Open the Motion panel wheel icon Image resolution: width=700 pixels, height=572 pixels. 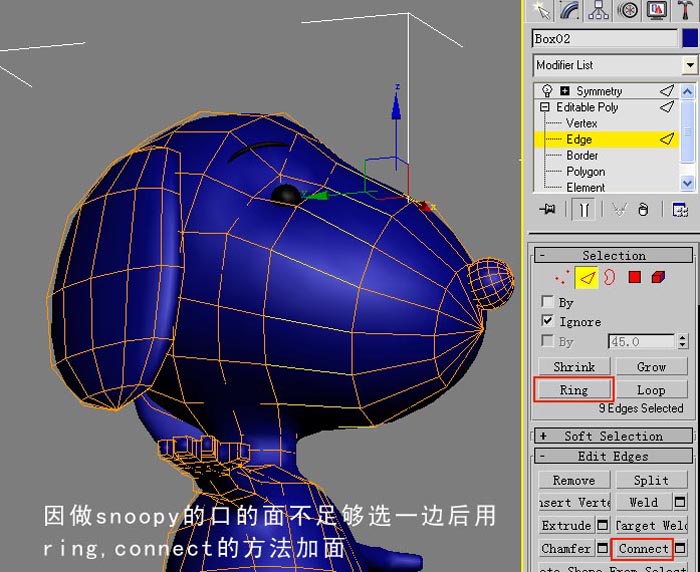(628, 11)
